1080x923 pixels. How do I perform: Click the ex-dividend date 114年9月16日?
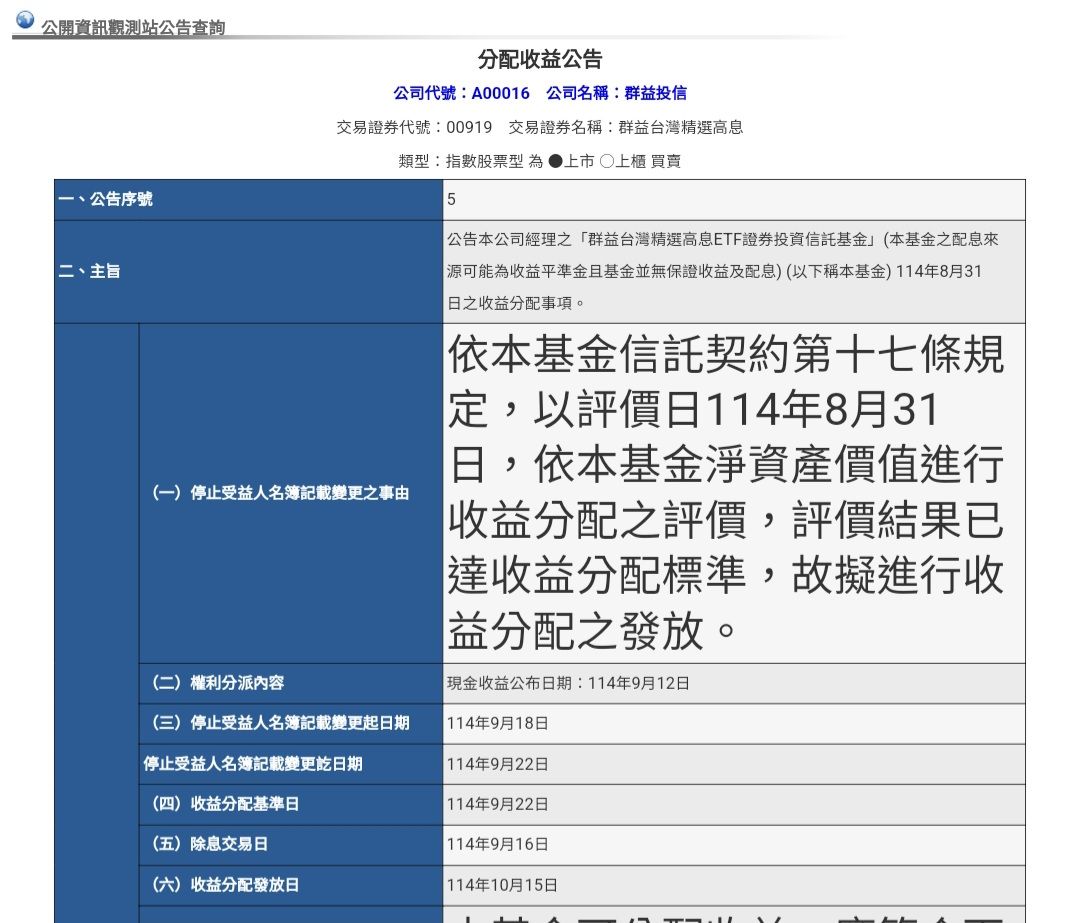coord(497,844)
